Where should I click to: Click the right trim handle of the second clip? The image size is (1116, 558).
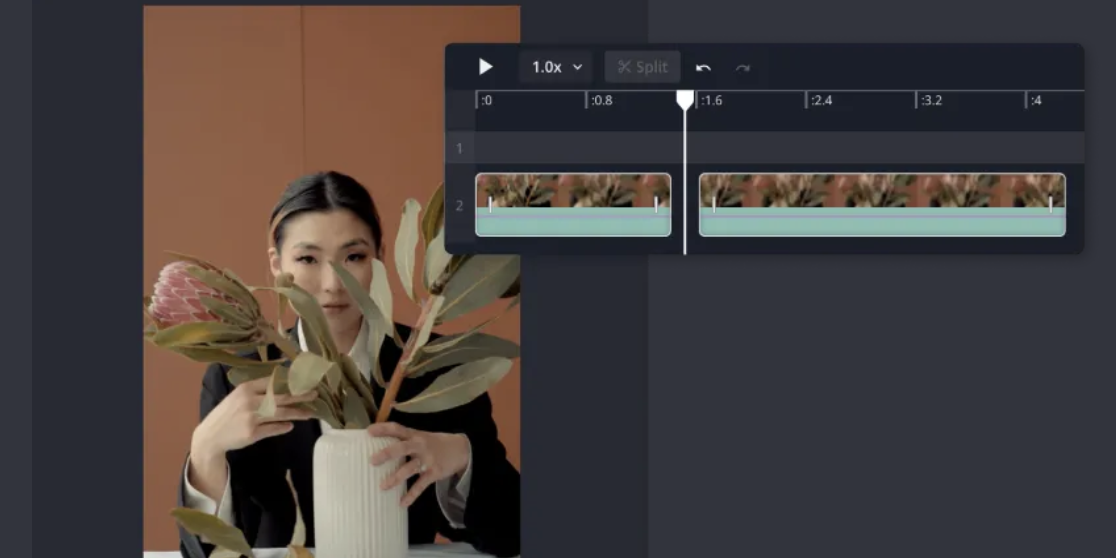[1050, 204]
